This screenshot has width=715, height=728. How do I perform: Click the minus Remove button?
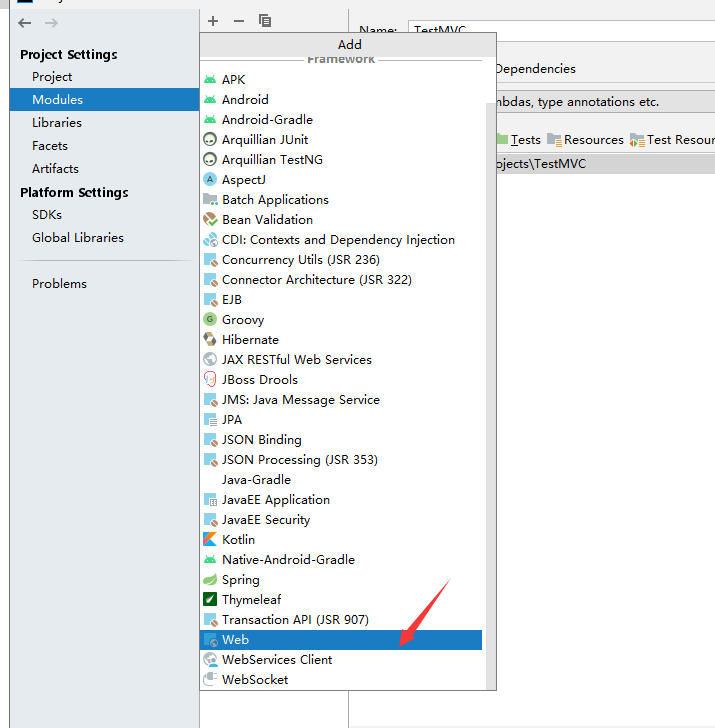(239, 21)
